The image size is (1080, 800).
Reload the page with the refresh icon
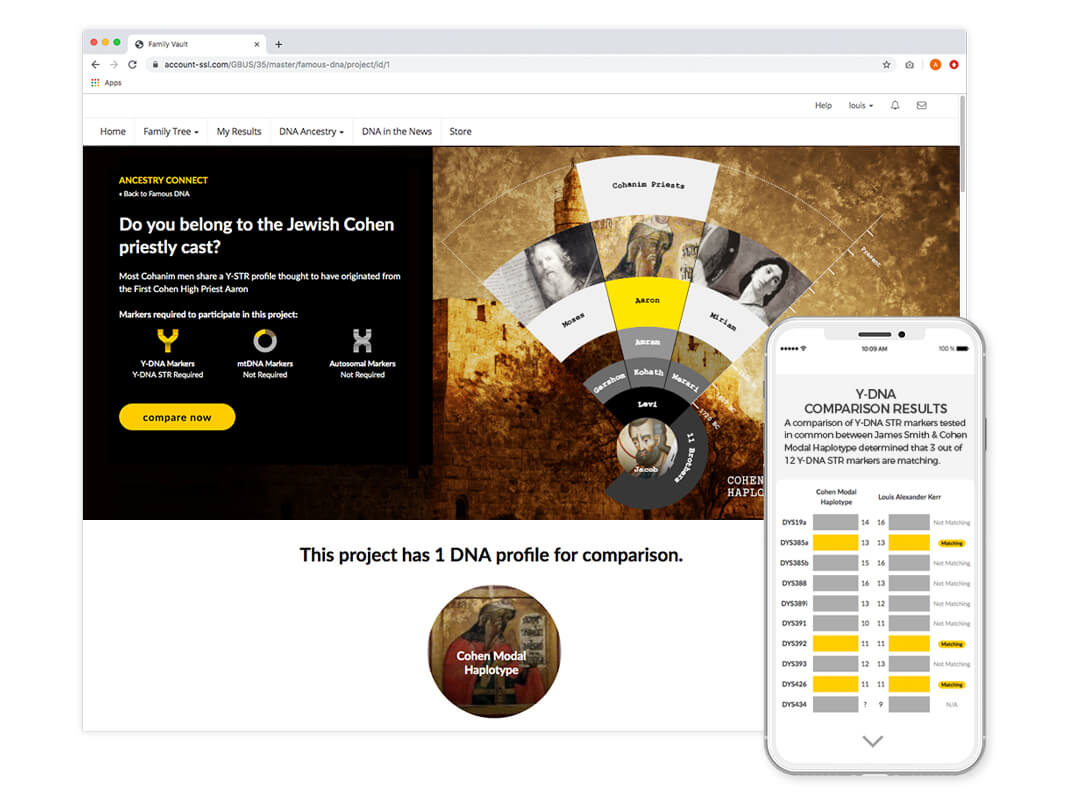coord(132,64)
